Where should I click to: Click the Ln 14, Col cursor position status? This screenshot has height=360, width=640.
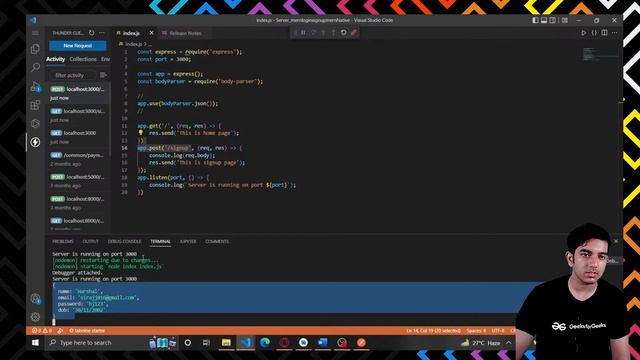(433, 331)
